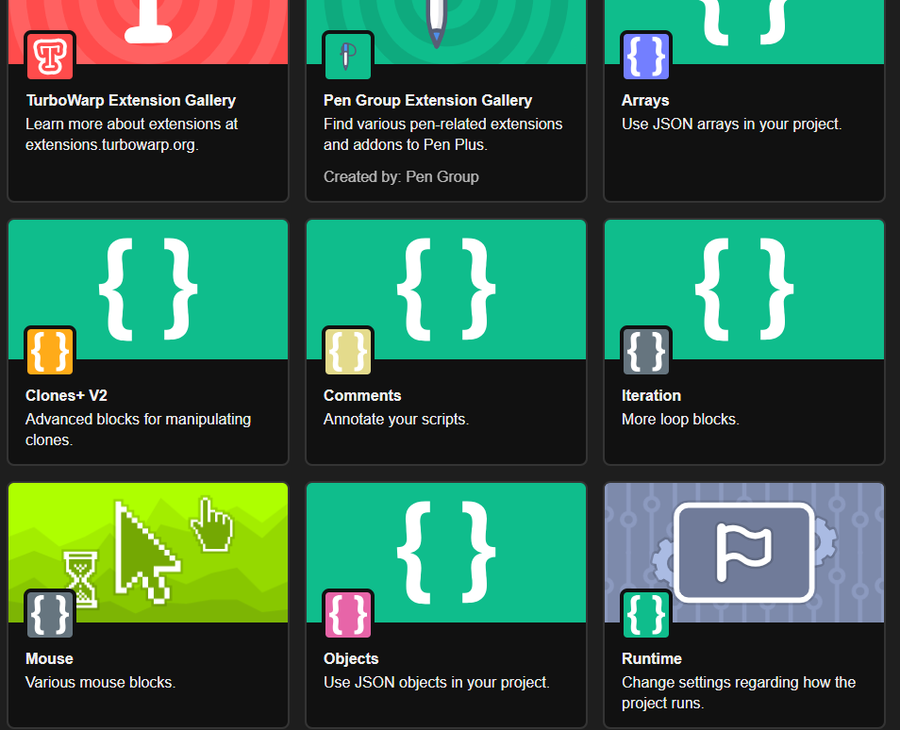Click the pink Objects braces icon
Screen dimensions: 900x730
coord(348,615)
